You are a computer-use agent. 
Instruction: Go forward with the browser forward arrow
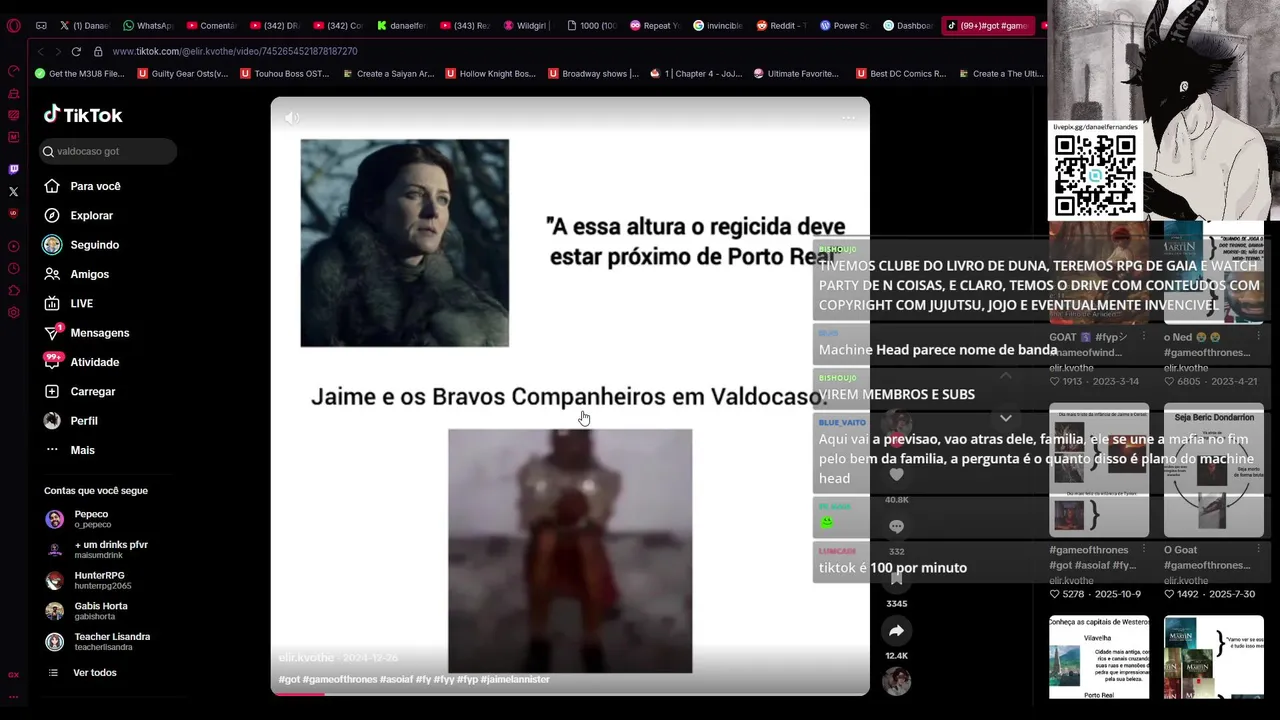pyautogui.click(x=57, y=51)
